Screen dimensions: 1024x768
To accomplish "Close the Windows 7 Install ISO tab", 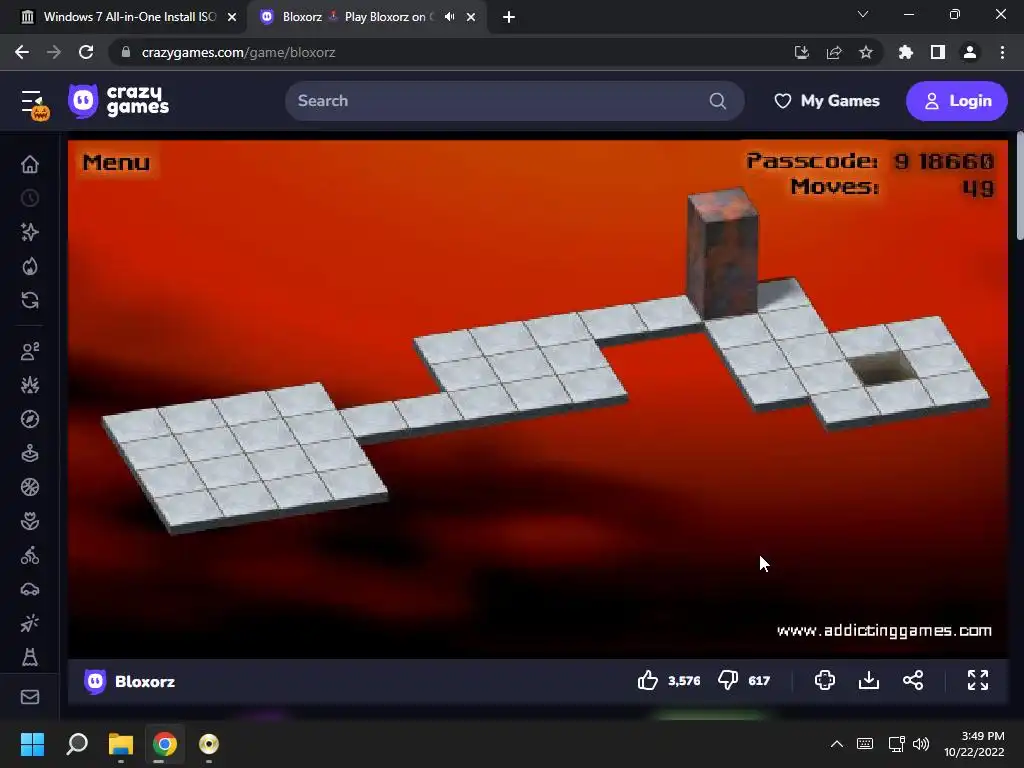I will pyautogui.click(x=232, y=17).
